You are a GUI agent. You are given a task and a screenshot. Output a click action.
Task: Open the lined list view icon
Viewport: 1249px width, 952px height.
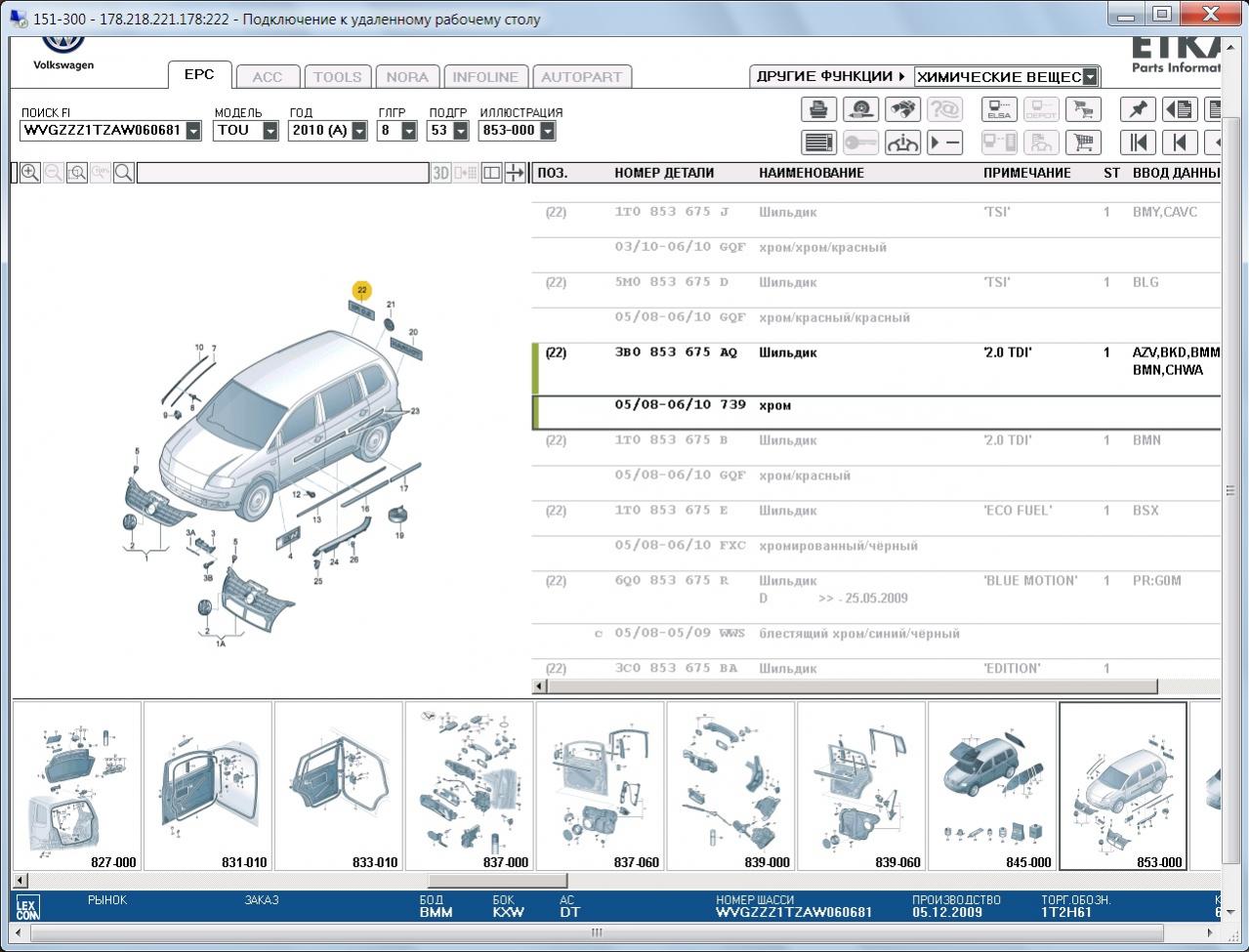[819, 143]
